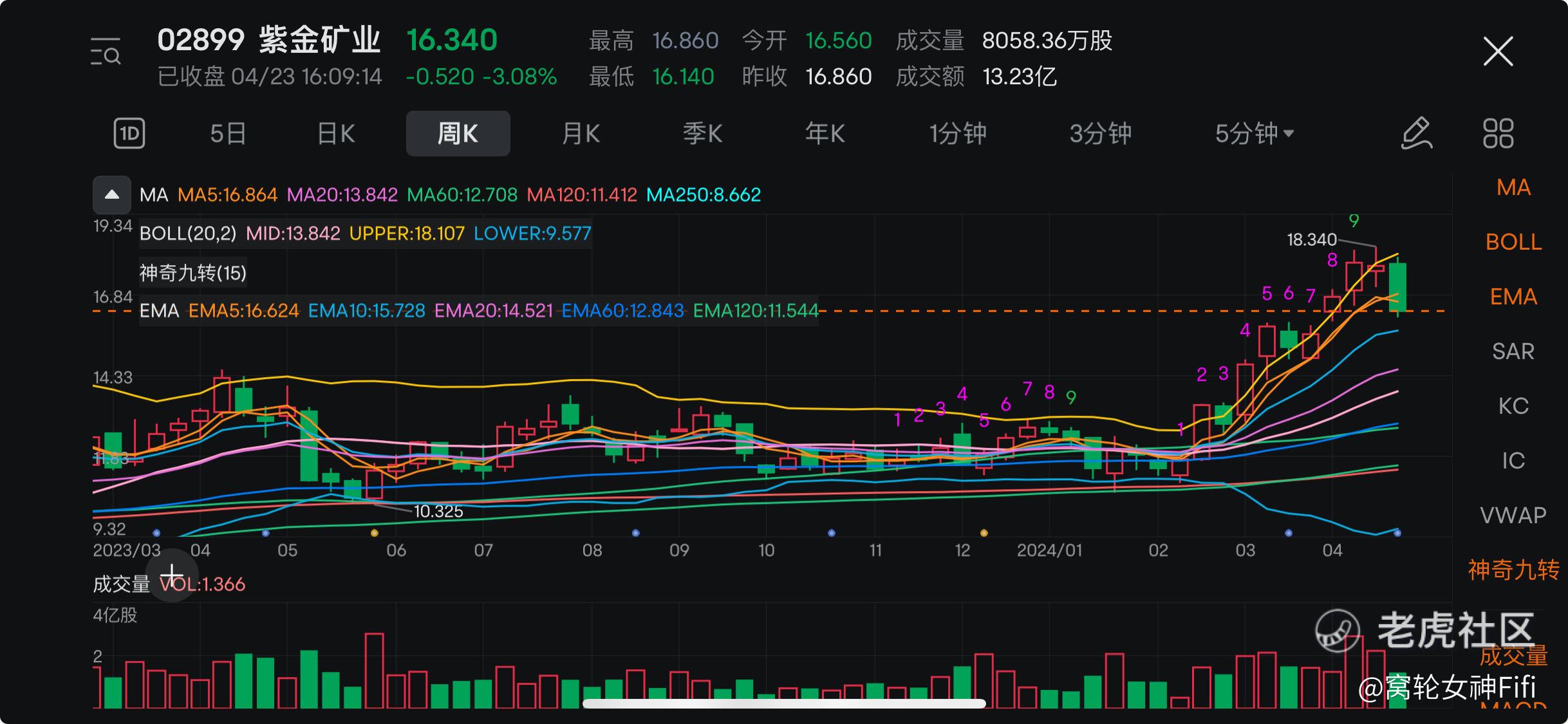Toggle the EMA indicator in sidebar
Viewport: 1568px width, 724px height.
[1513, 297]
